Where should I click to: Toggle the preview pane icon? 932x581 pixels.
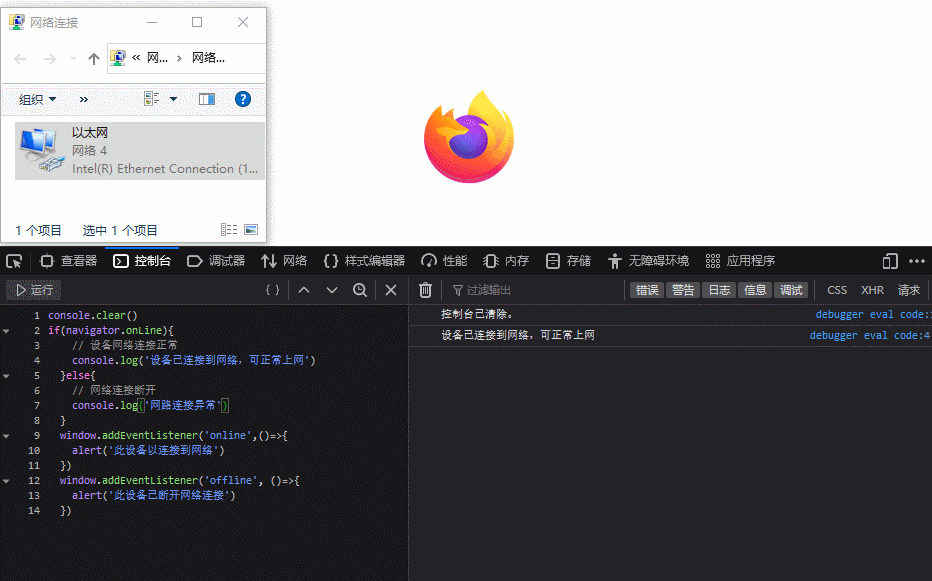207,99
